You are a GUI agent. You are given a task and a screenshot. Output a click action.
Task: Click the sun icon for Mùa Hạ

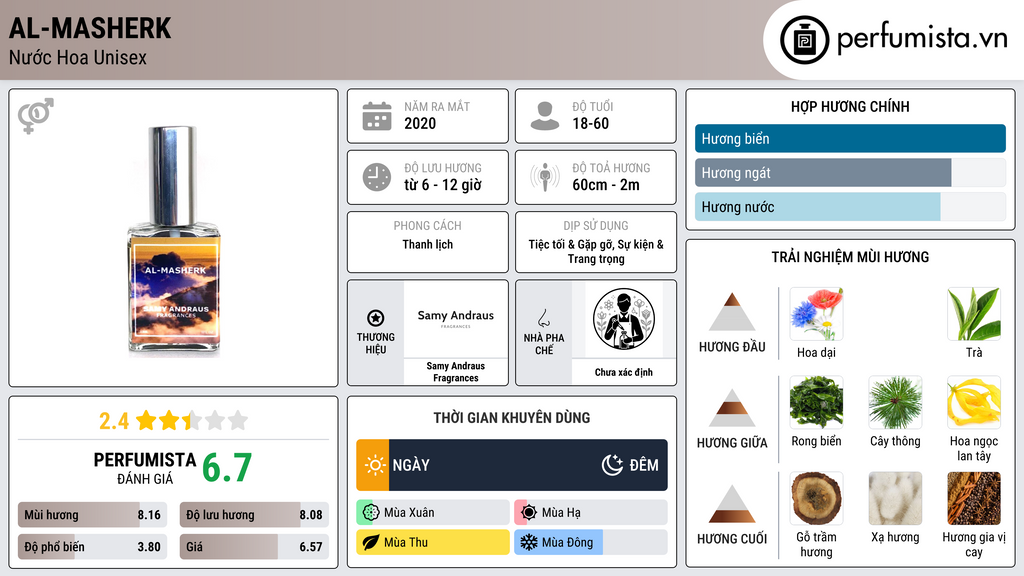click(529, 513)
